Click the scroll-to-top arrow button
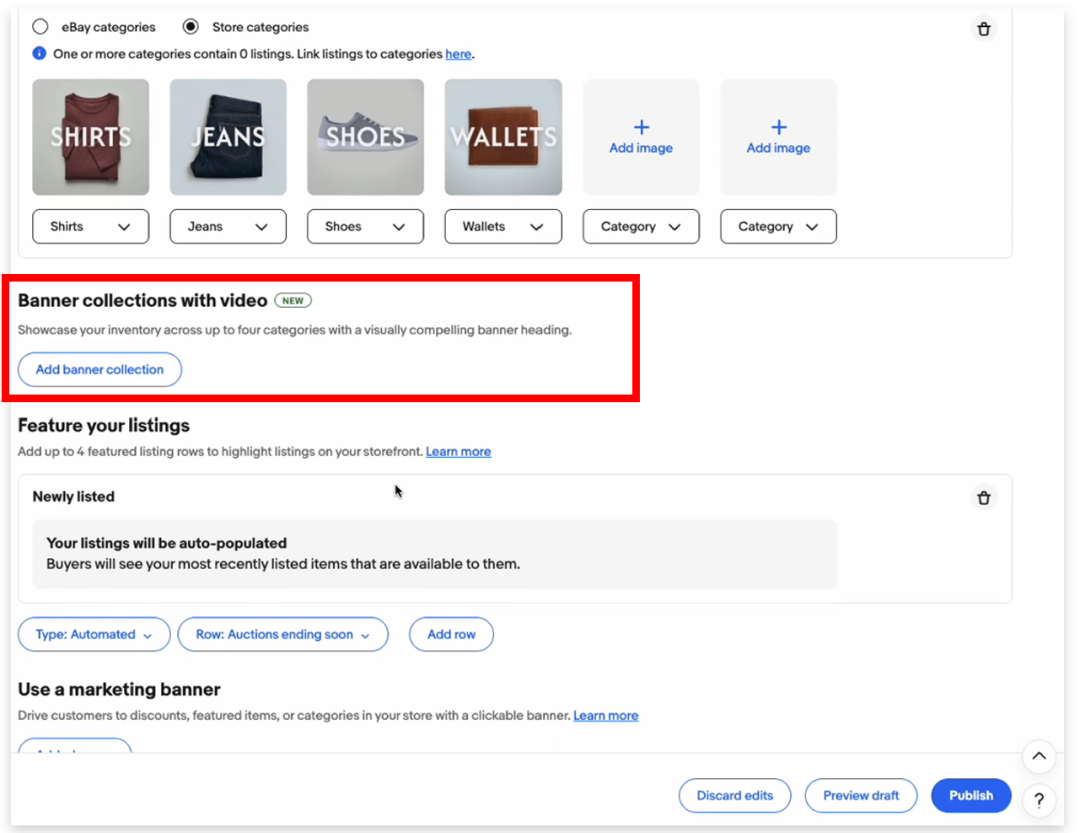 tap(1039, 757)
